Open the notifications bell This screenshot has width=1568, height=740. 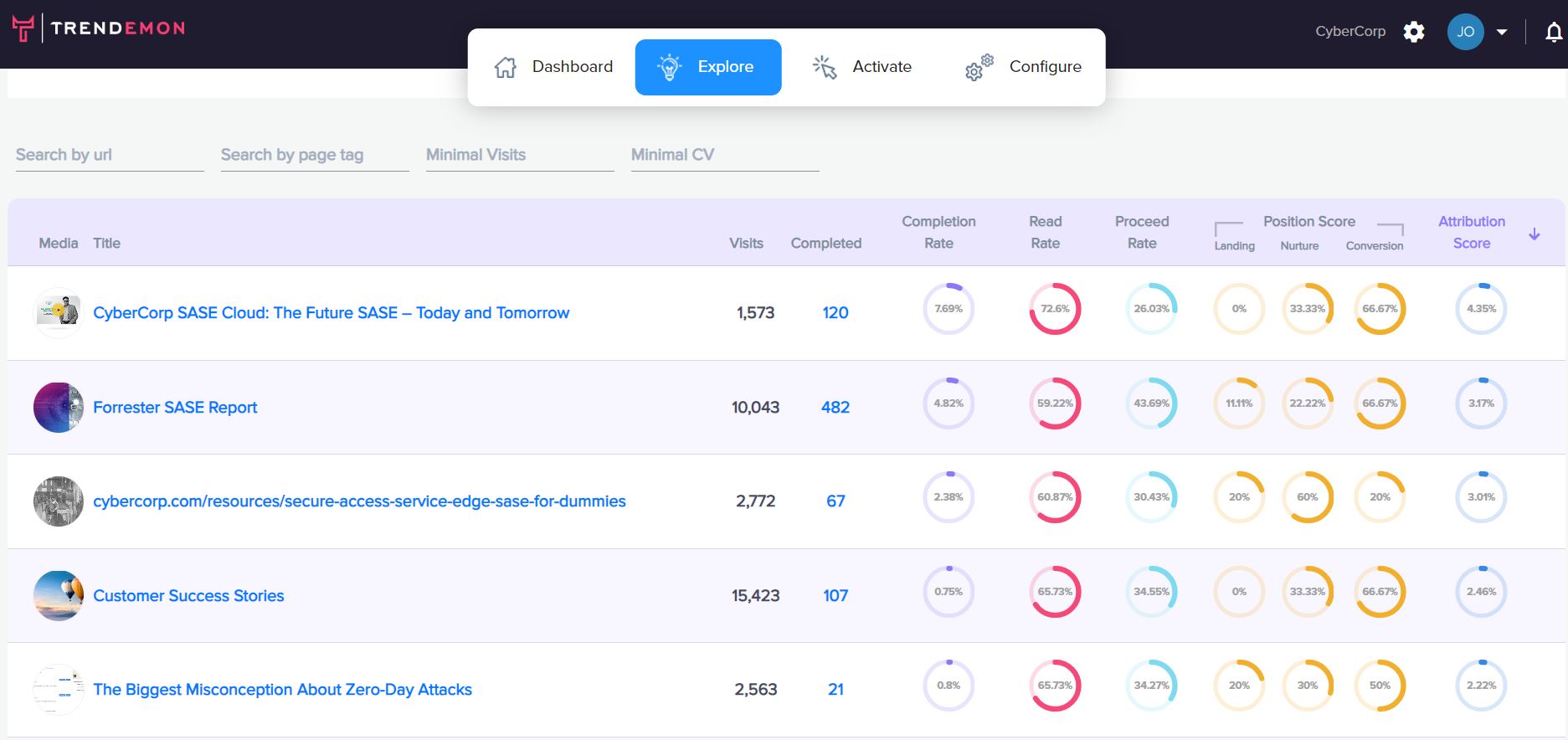click(x=1554, y=33)
